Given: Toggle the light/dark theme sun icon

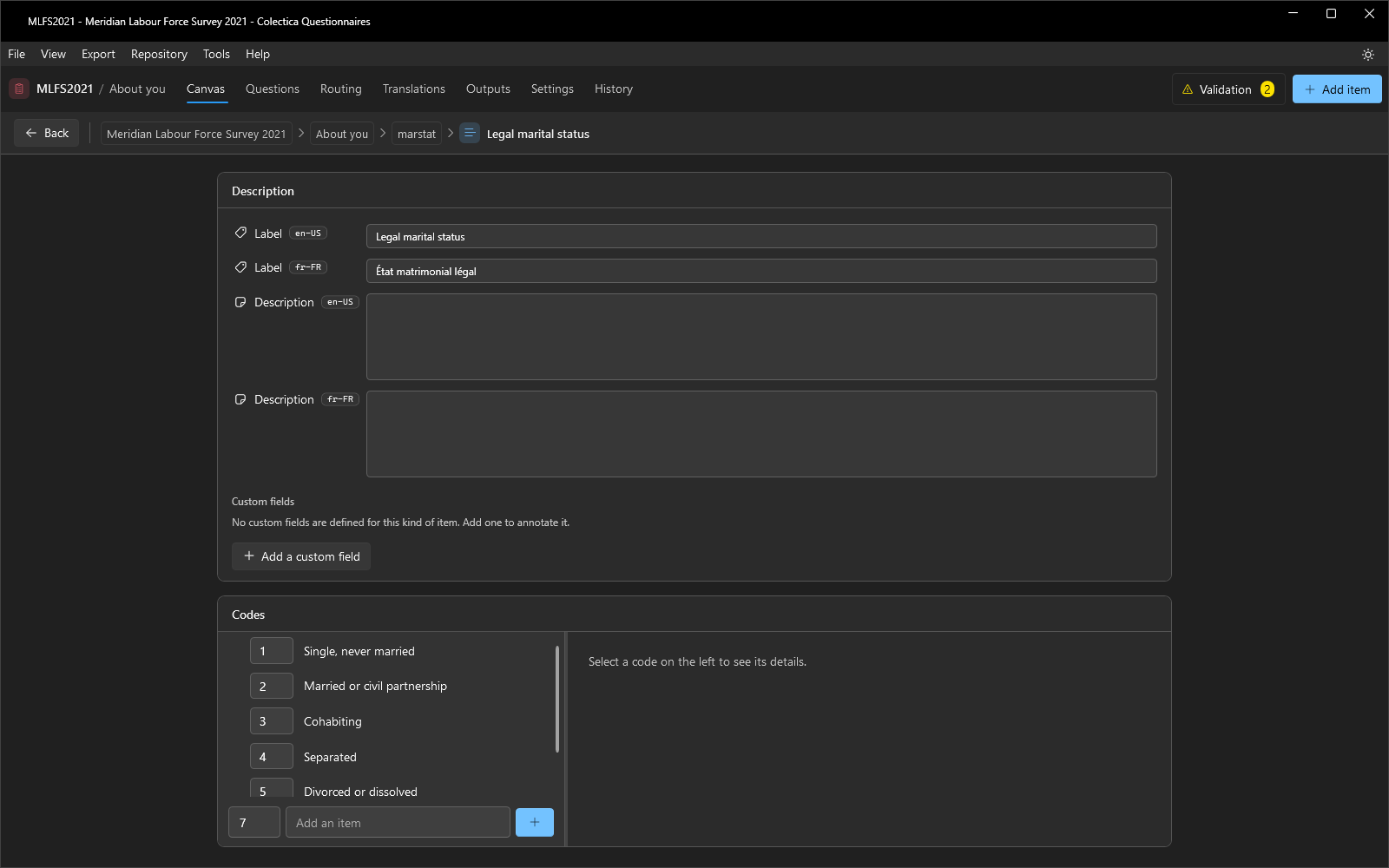Looking at the screenshot, I should 1368,54.
